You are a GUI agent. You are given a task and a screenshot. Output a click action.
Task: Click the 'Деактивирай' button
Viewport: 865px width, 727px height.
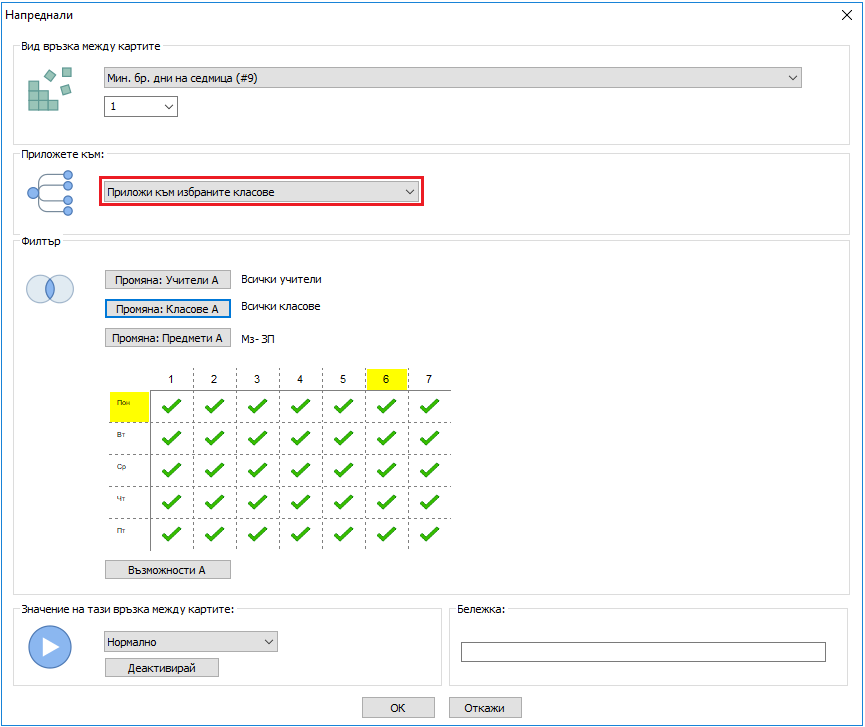(161, 668)
